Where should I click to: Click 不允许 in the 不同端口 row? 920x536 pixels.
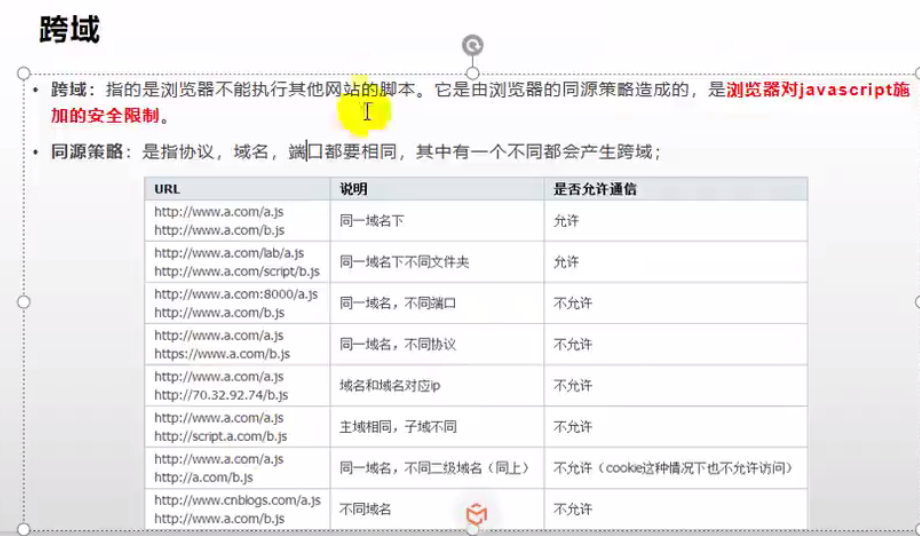tap(573, 303)
